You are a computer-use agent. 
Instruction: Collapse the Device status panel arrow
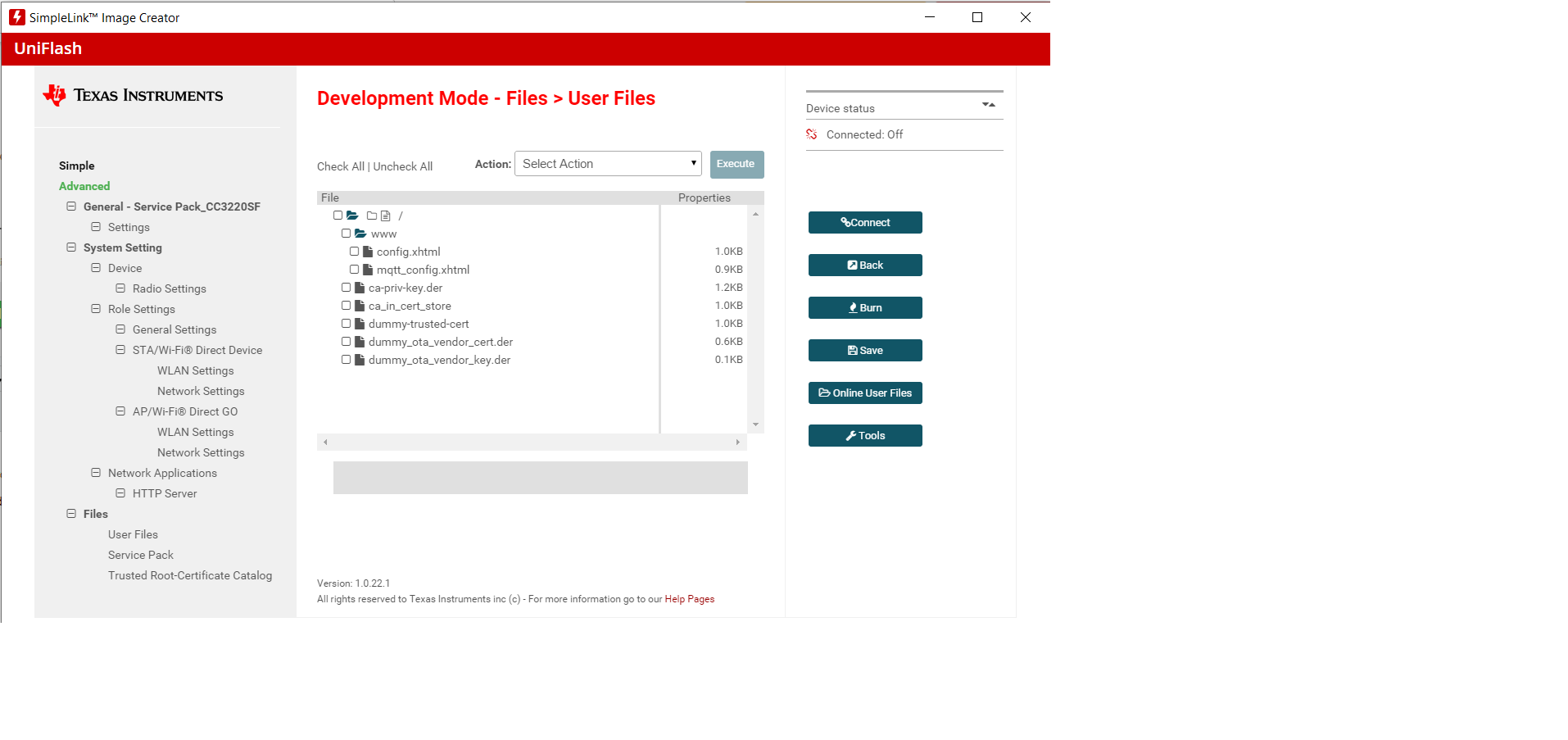click(x=989, y=105)
